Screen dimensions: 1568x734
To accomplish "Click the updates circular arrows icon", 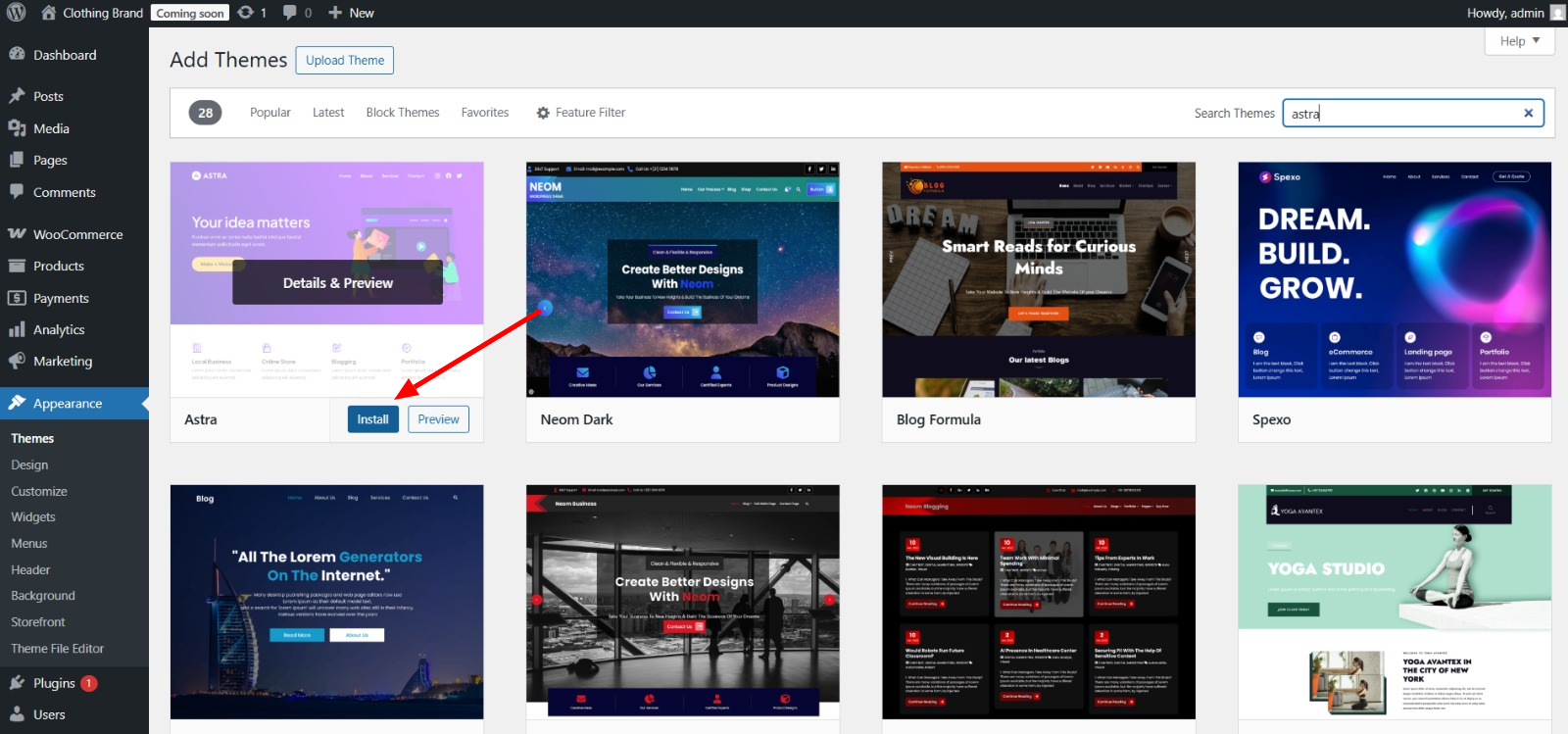I will point(245,13).
